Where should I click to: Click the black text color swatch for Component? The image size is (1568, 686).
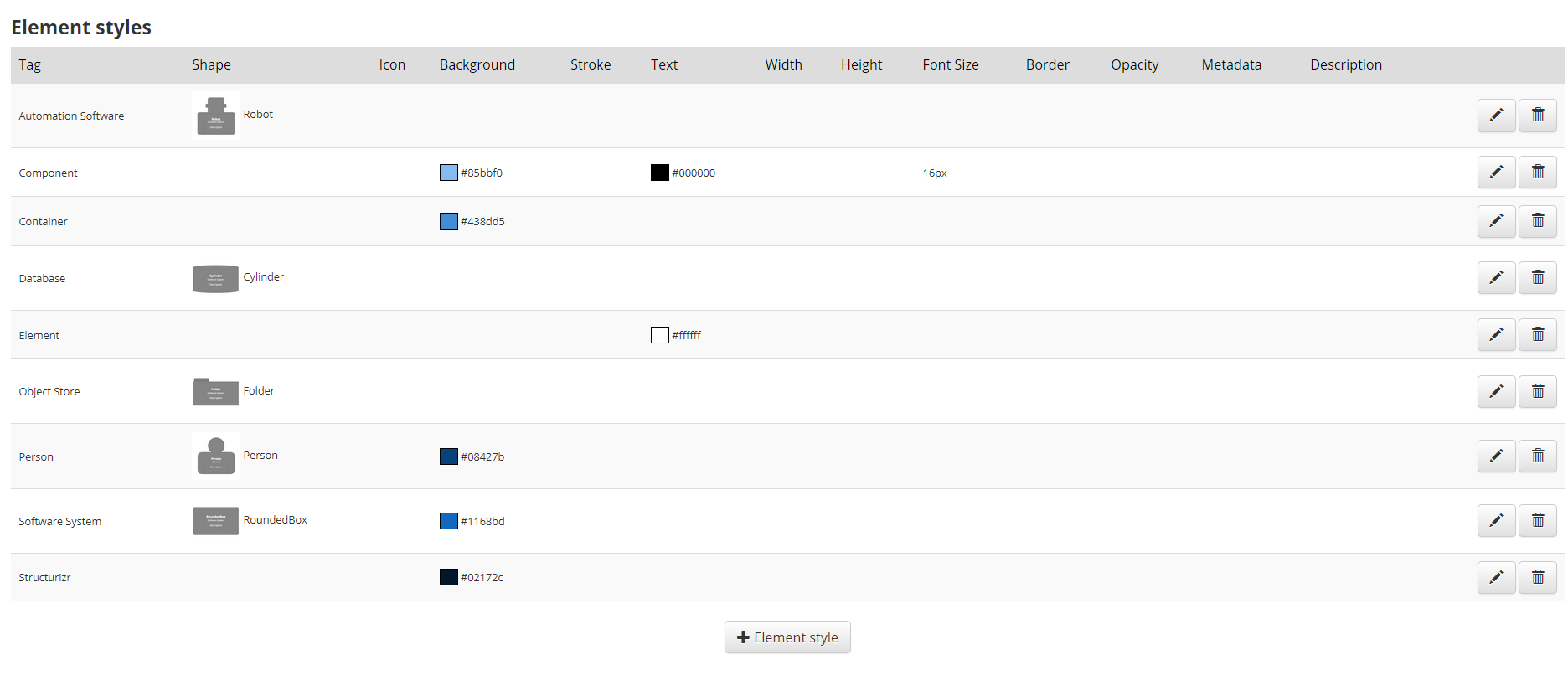tap(660, 173)
